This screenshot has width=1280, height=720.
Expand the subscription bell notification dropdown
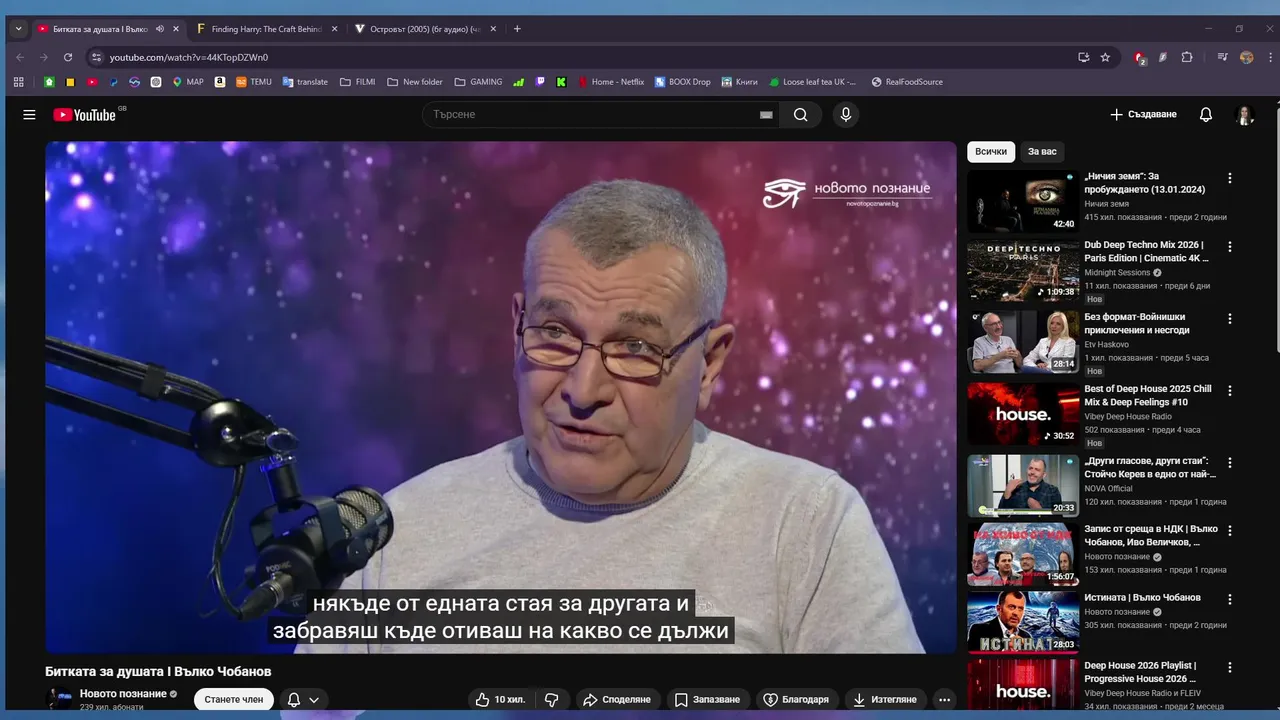(x=304, y=700)
